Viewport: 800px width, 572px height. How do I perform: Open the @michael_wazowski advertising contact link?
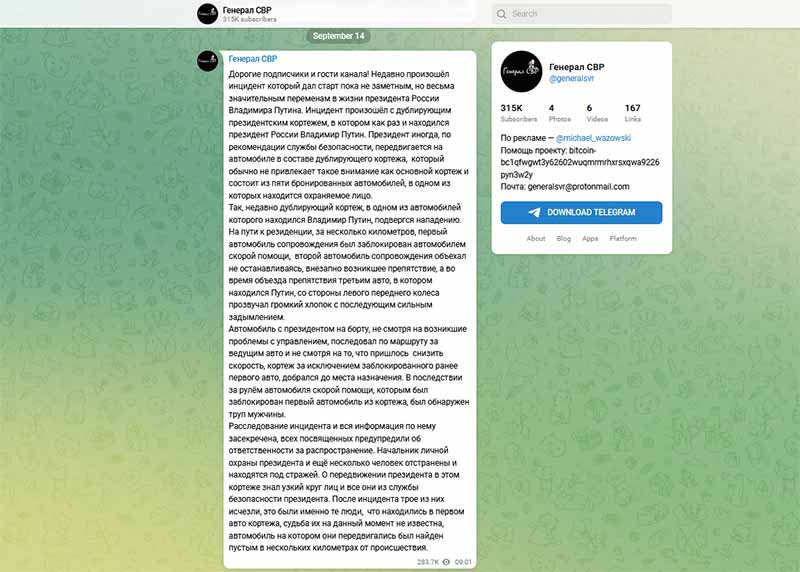593,138
